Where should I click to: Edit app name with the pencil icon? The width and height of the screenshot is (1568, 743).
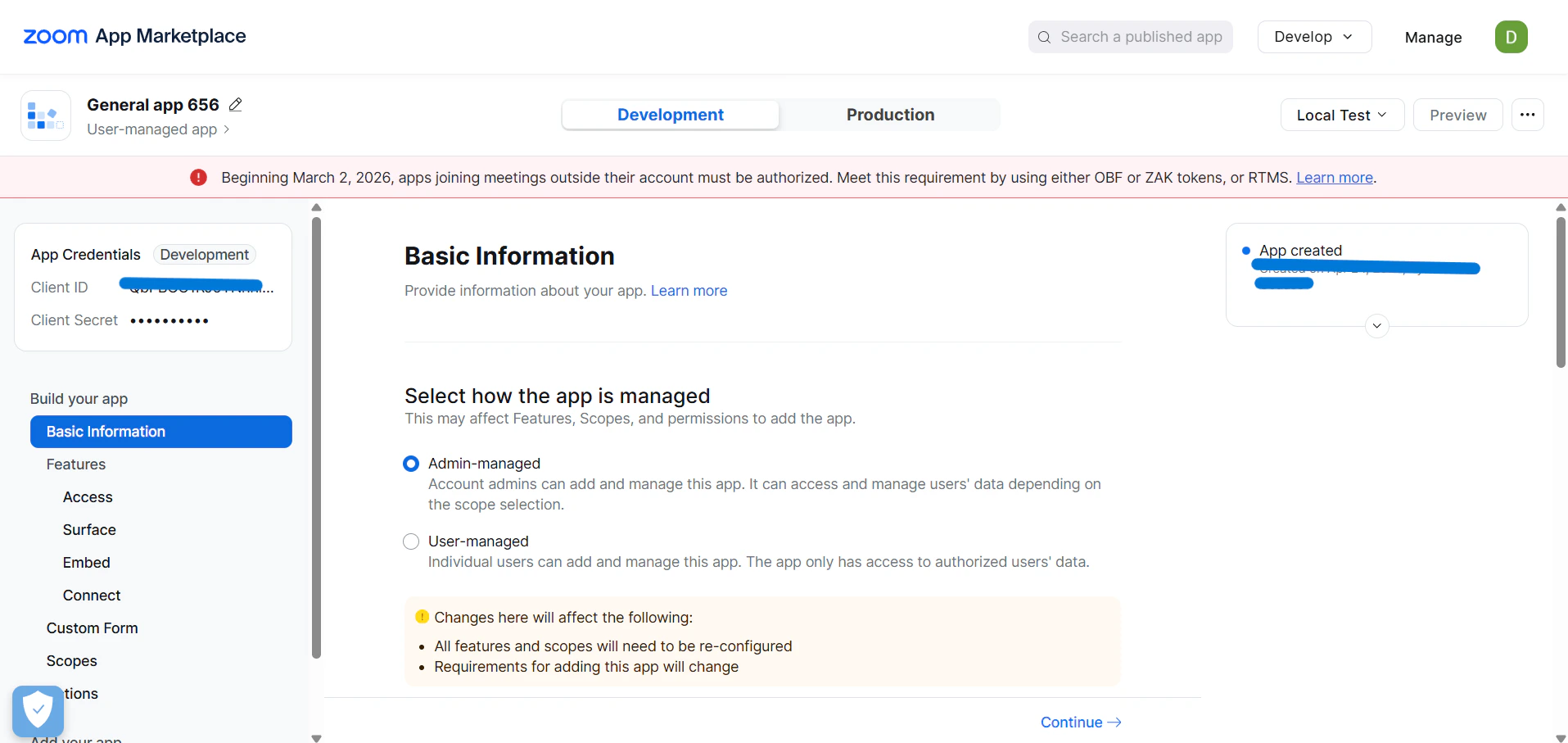[x=236, y=104]
